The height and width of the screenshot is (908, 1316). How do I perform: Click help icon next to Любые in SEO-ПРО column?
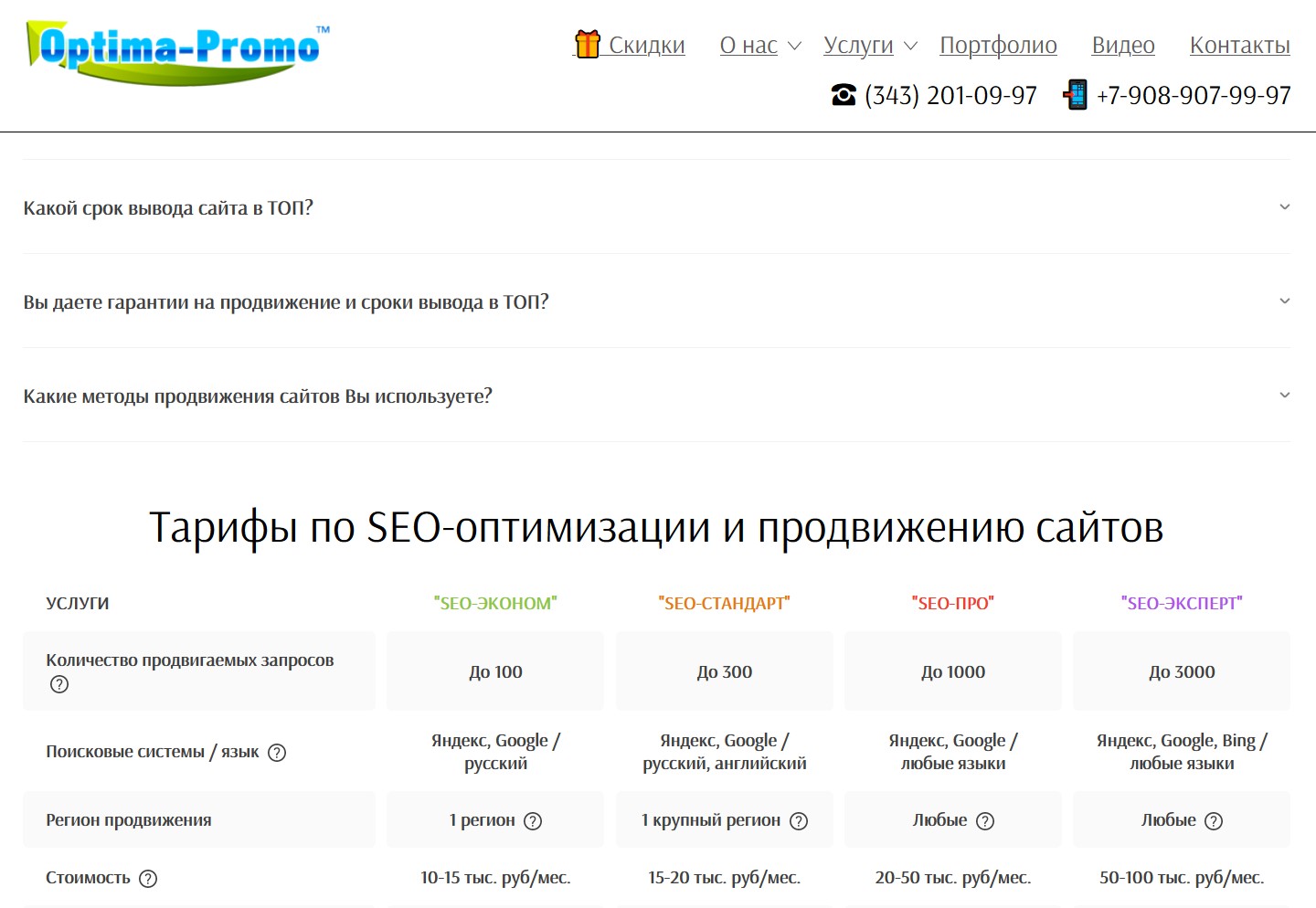(985, 821)
